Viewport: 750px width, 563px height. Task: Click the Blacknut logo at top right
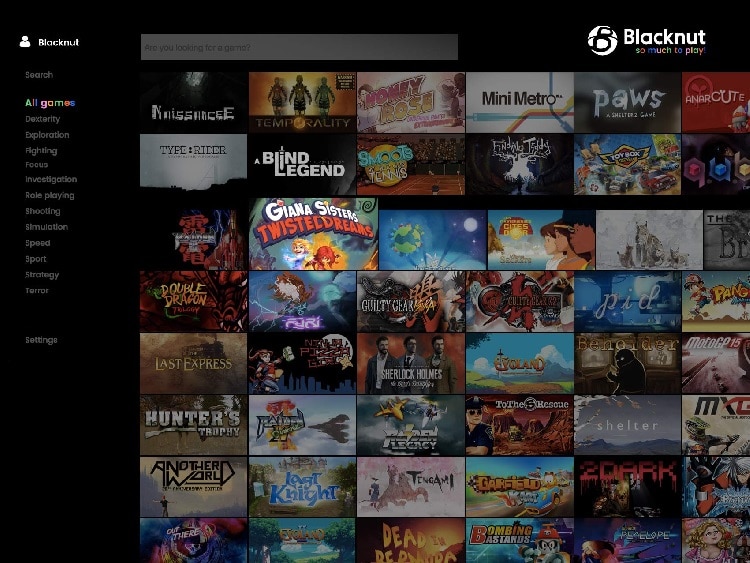click(647, 41)
